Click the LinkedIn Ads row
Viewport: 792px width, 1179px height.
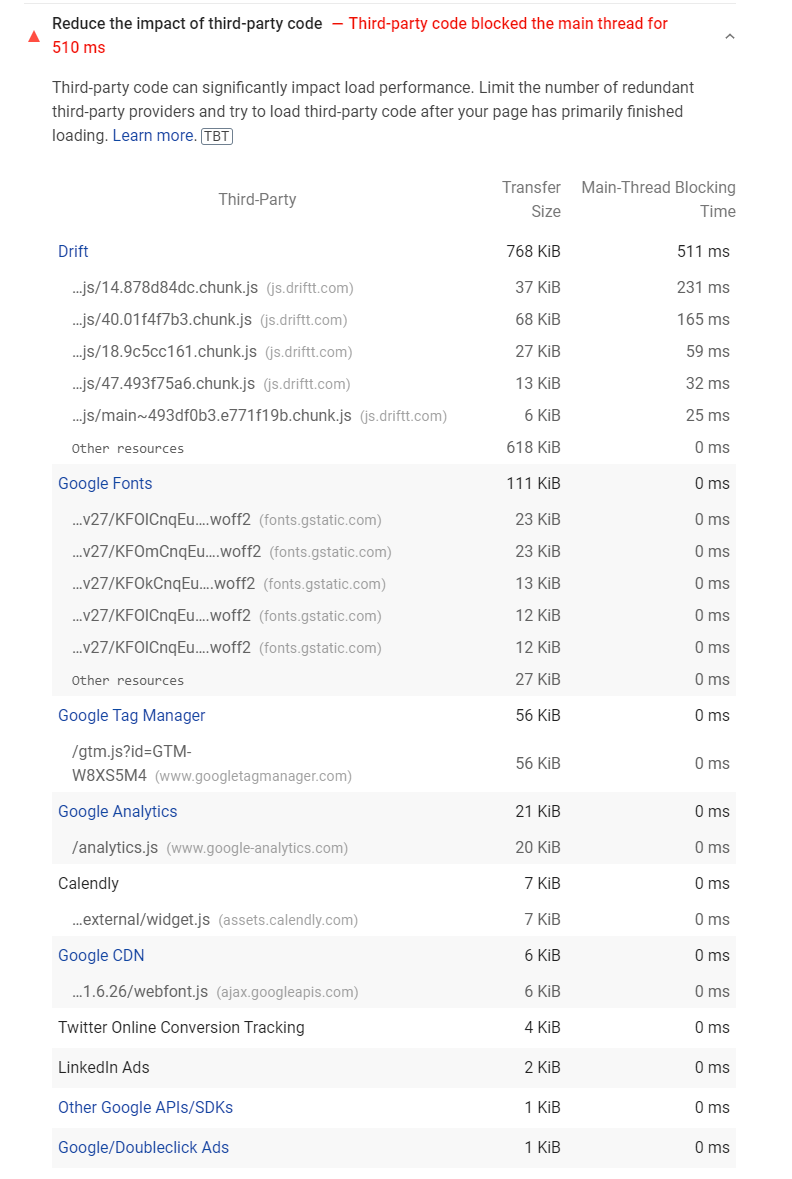point(393,1068)
